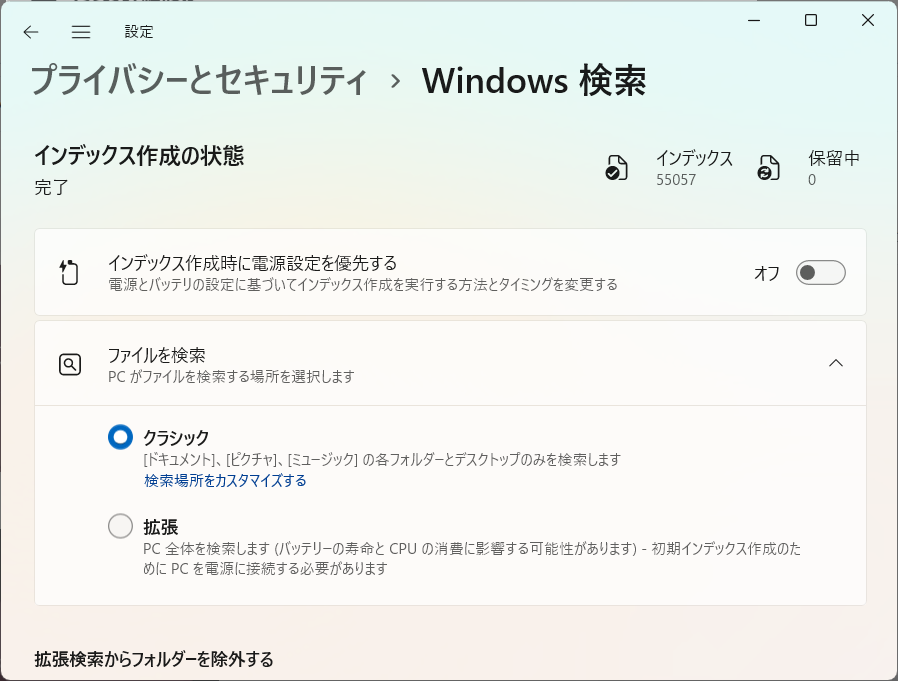Click the オフ toggle state label

[x=766, y=273]
